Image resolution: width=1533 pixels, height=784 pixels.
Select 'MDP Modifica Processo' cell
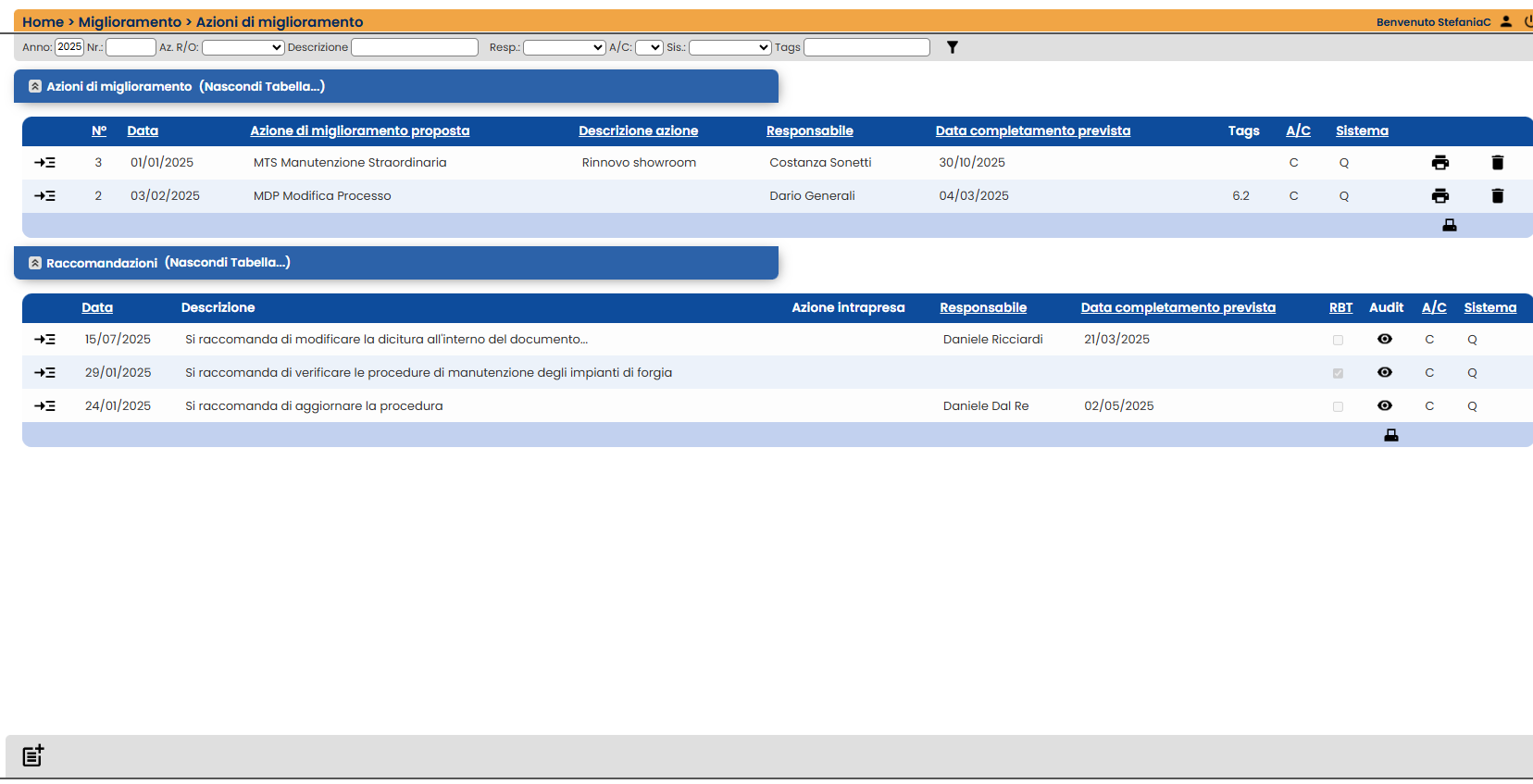(322, 196)
